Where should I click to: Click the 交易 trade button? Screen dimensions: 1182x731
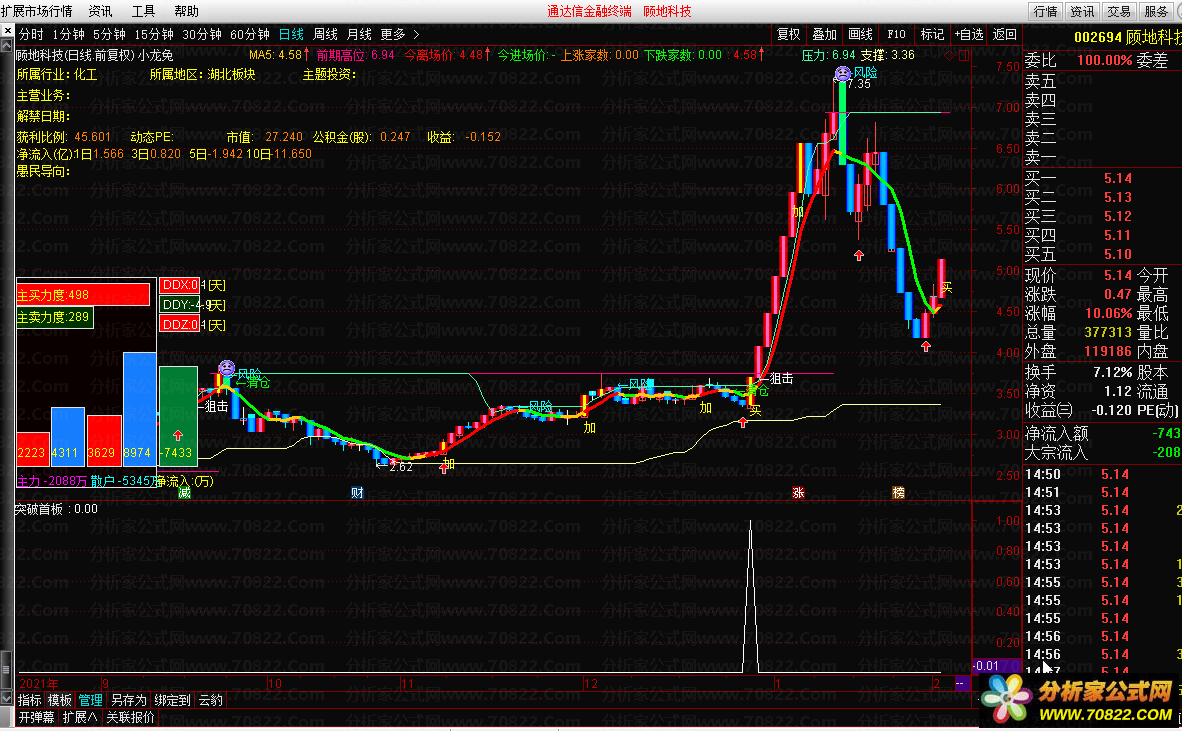(1119, 11)
